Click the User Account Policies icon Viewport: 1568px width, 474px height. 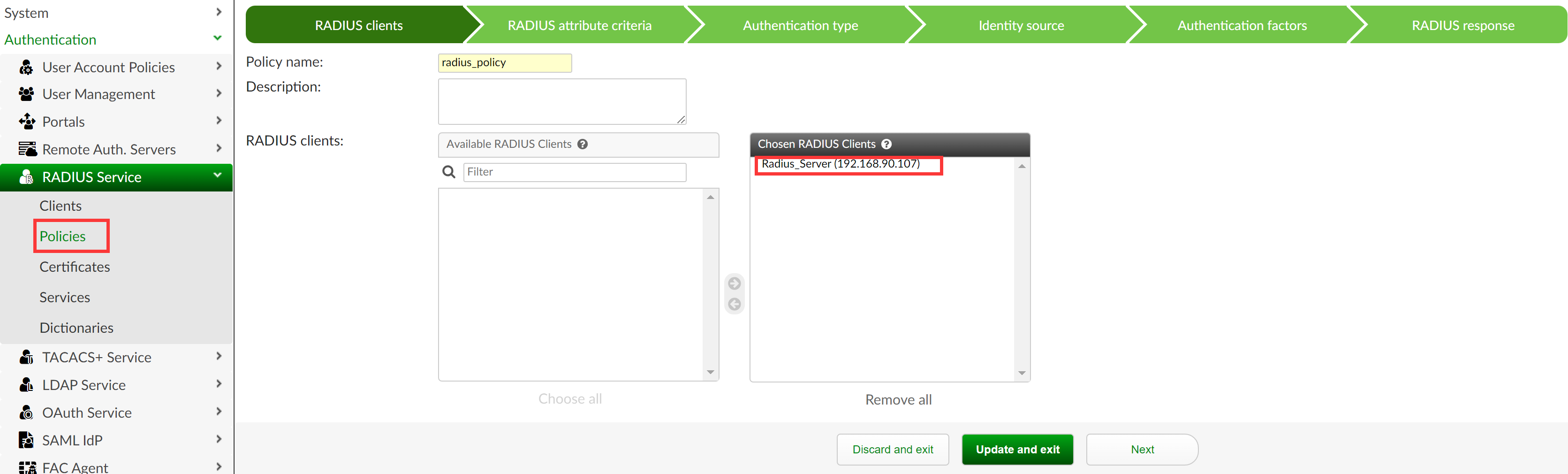26,67
